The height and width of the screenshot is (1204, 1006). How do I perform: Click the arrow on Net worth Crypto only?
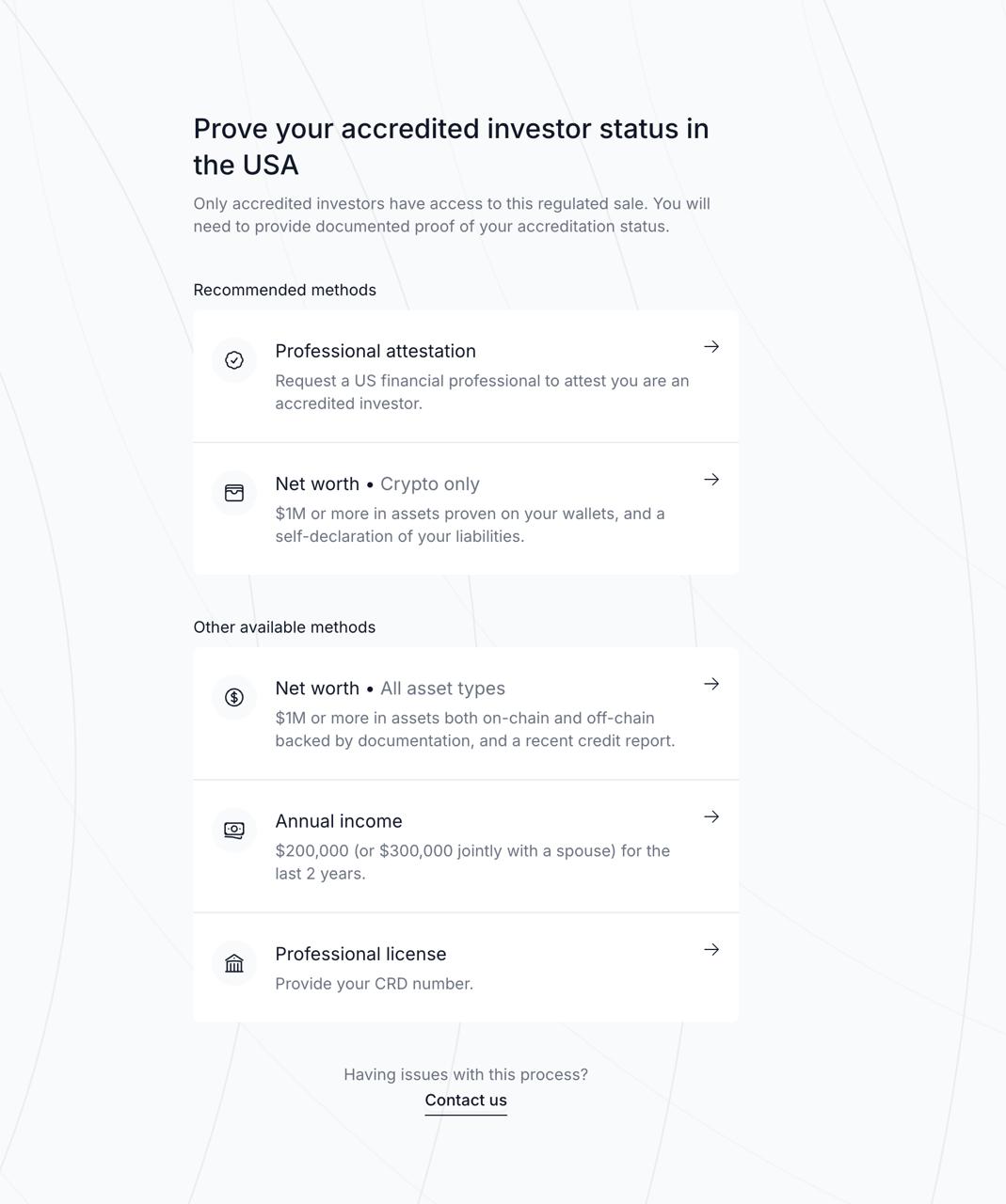tap(711, 480)
